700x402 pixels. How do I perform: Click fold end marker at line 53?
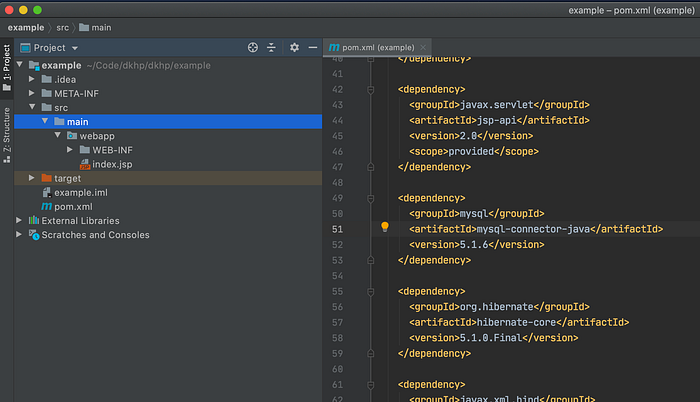coord(371,260)
